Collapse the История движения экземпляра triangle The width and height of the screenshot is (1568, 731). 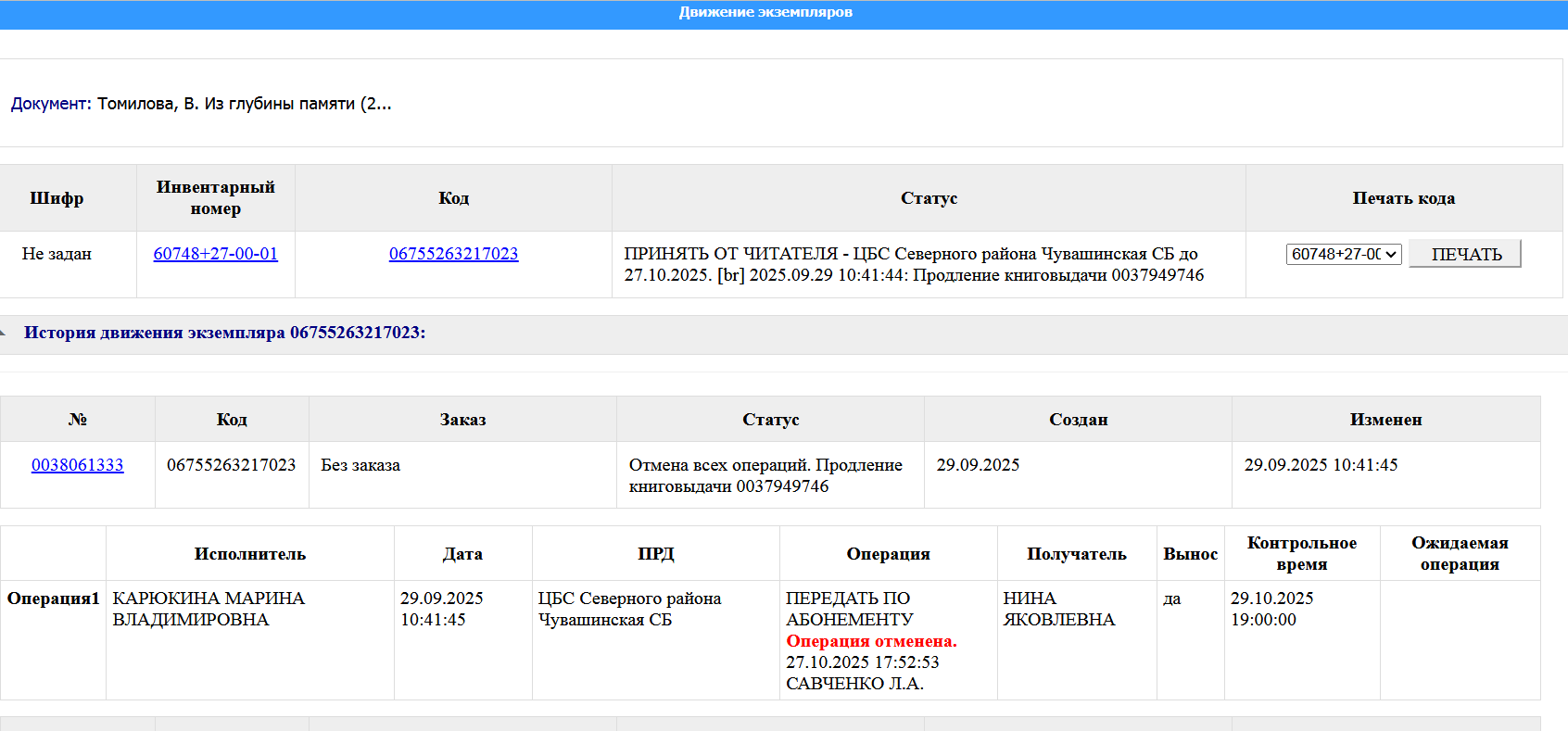click(4, 333)
